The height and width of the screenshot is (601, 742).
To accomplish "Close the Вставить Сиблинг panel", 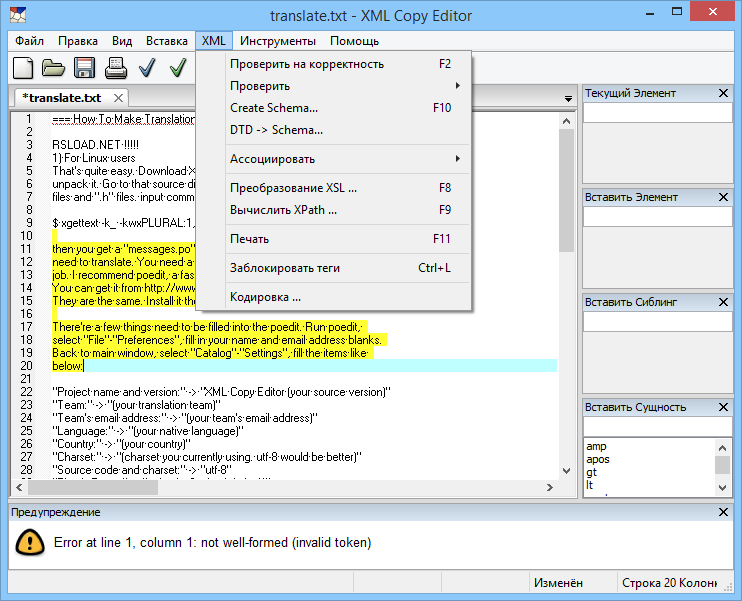I will 723,302.
